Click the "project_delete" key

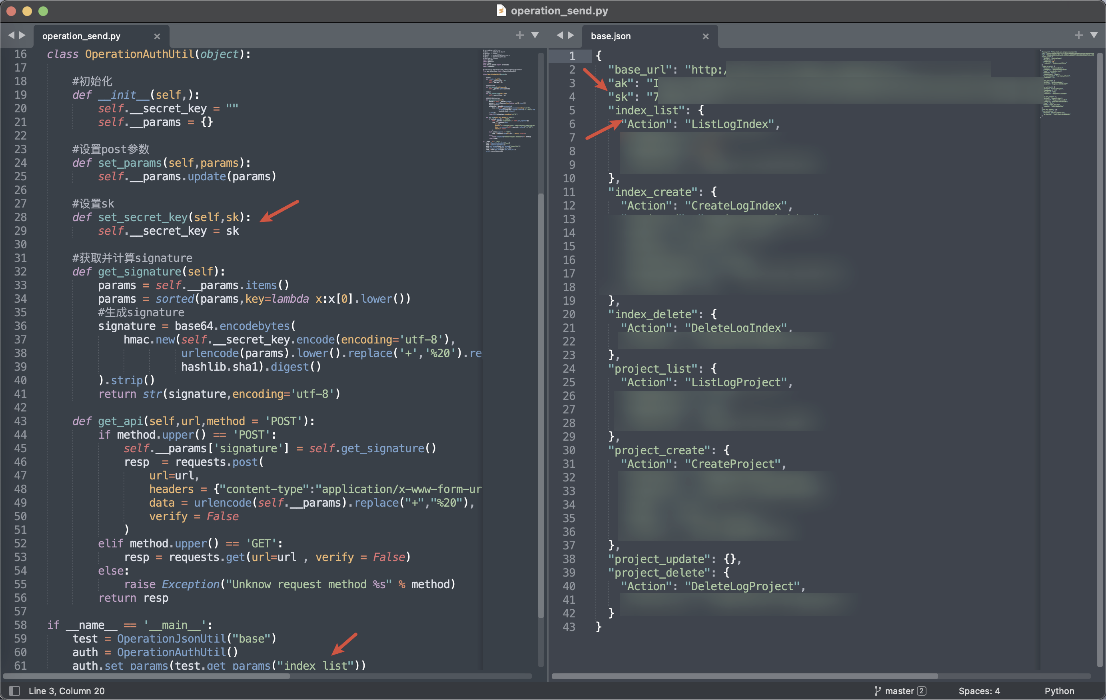point(659,572)
